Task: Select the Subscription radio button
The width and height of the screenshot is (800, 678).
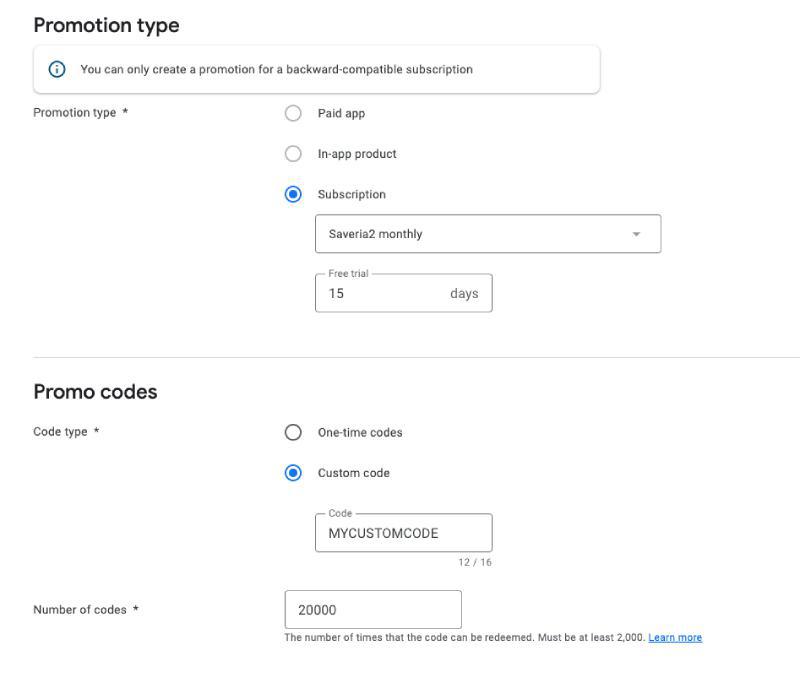Action: point(293,195)
